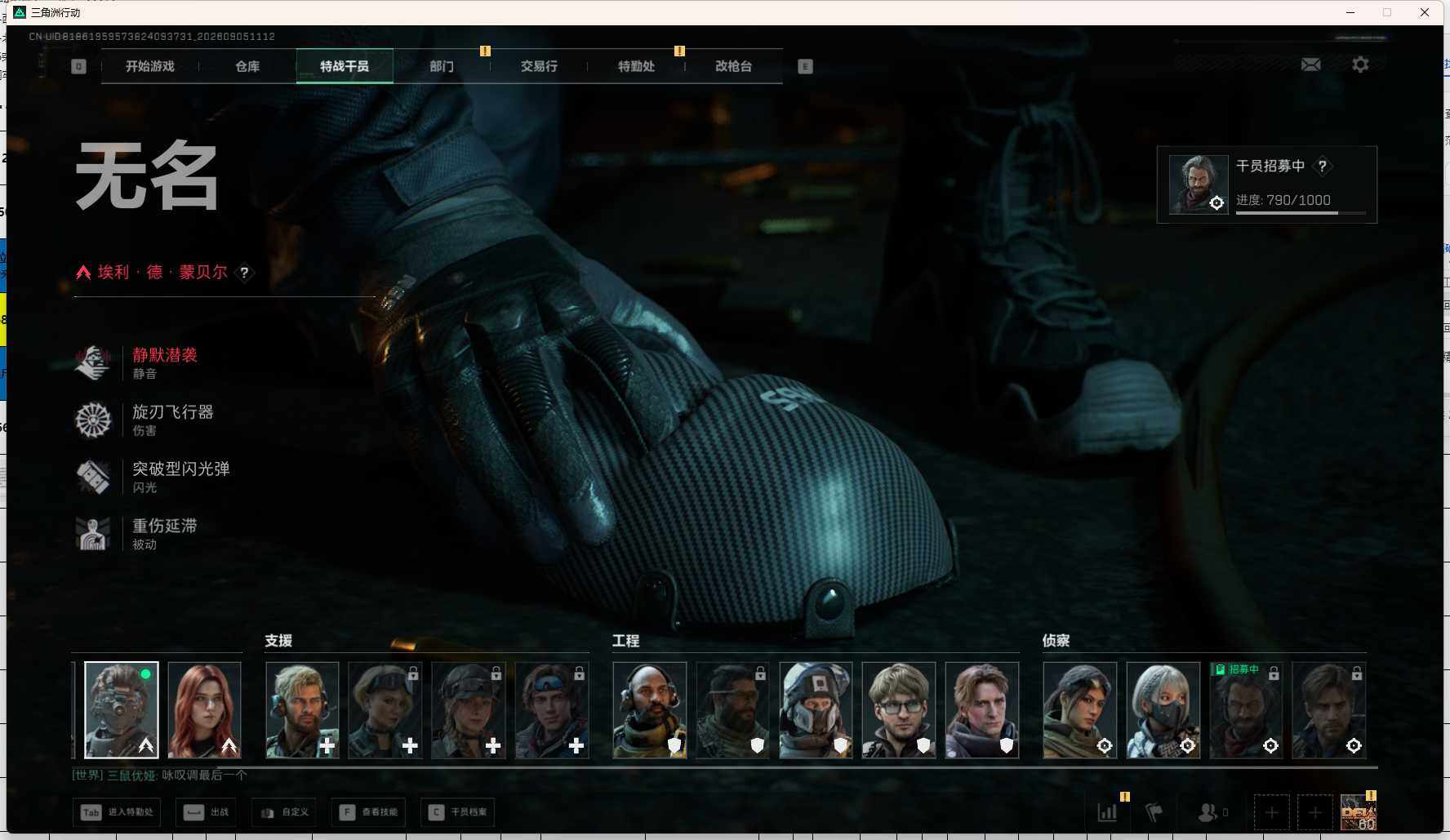The height and width of the screenshot is (840, 1450).
Task: Select the 旋刃飞行器 skill icon
Action: [93, 420]
